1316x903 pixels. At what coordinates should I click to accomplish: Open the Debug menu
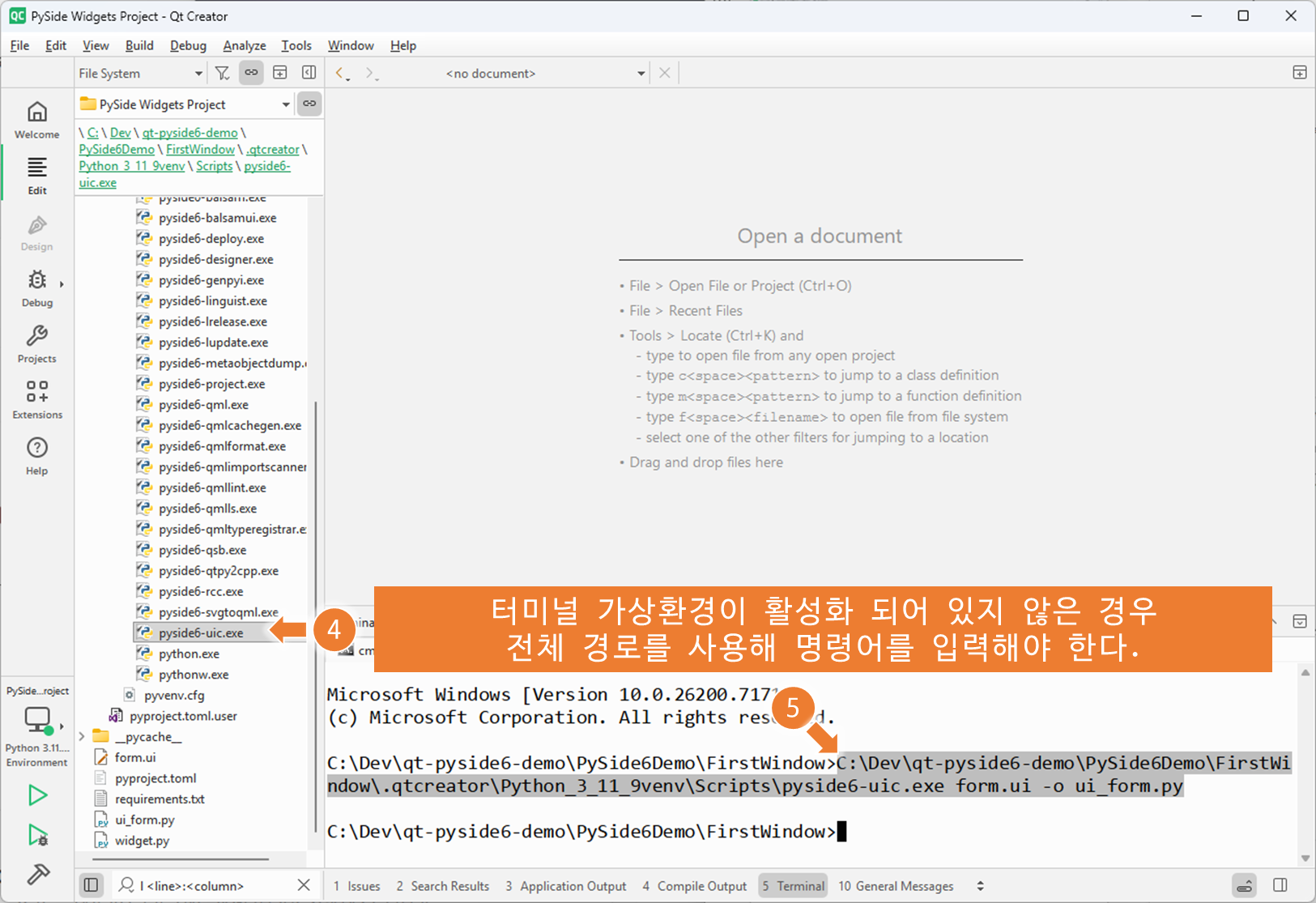point(188,45)
